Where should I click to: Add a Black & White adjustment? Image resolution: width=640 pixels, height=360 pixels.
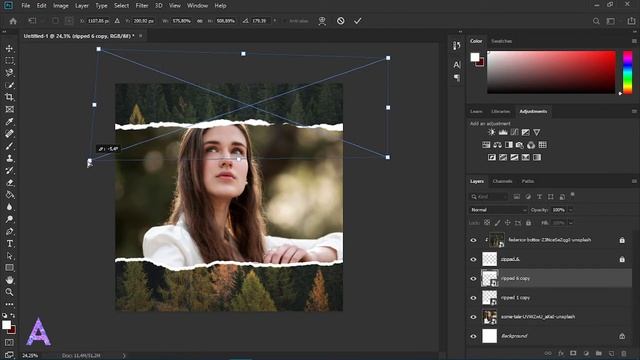pos(509,145)
